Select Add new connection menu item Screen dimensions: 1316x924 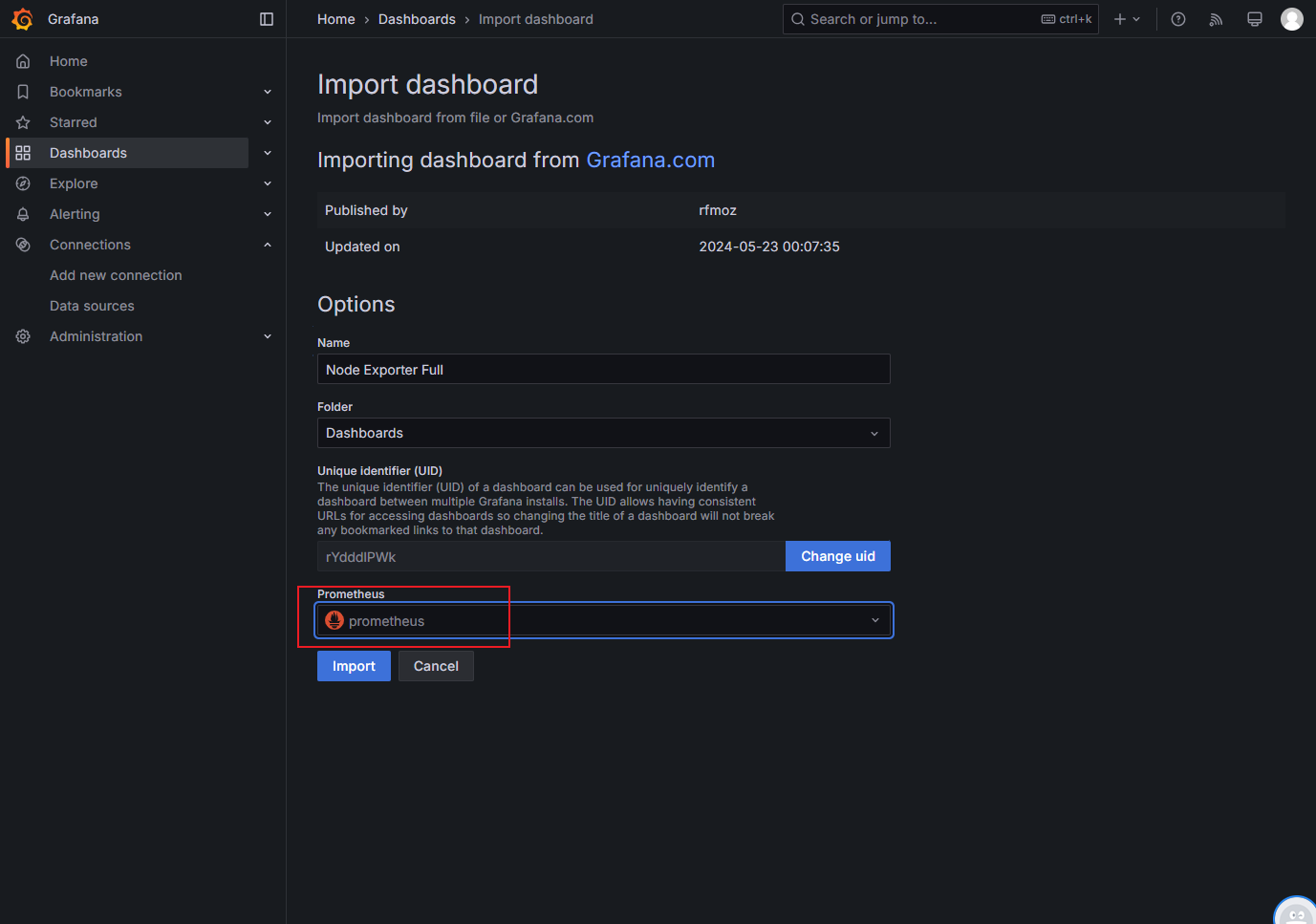(x=116, y=275)
